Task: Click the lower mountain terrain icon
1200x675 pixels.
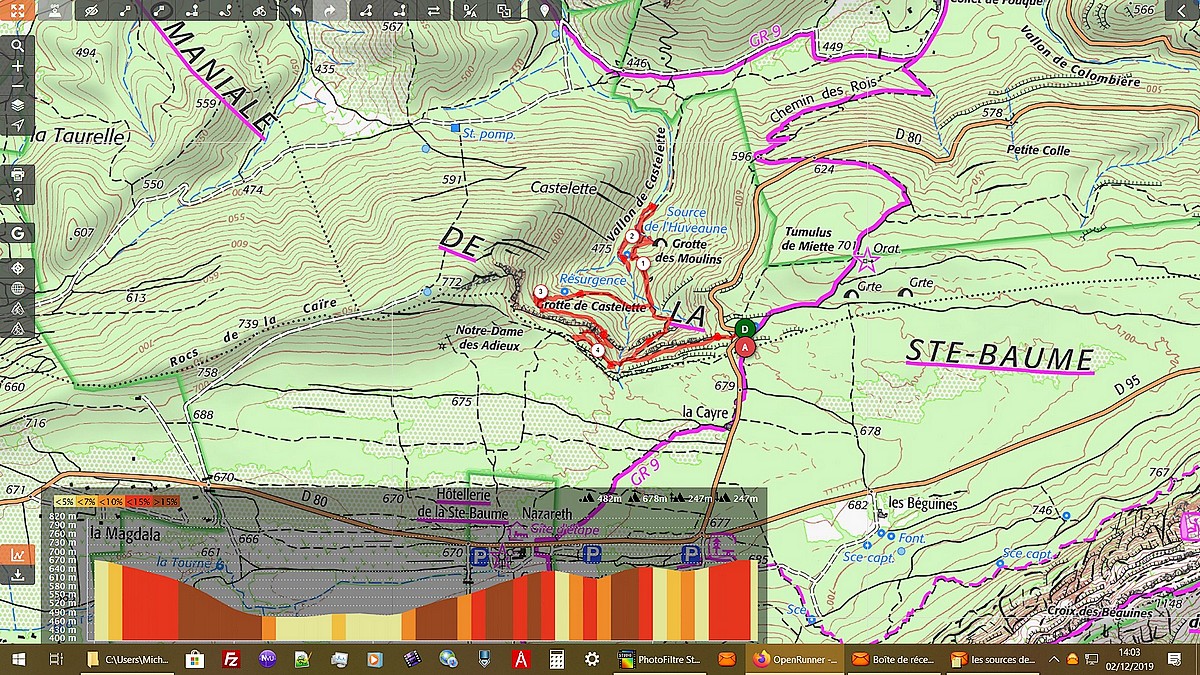Action: [x=17, y=327]
